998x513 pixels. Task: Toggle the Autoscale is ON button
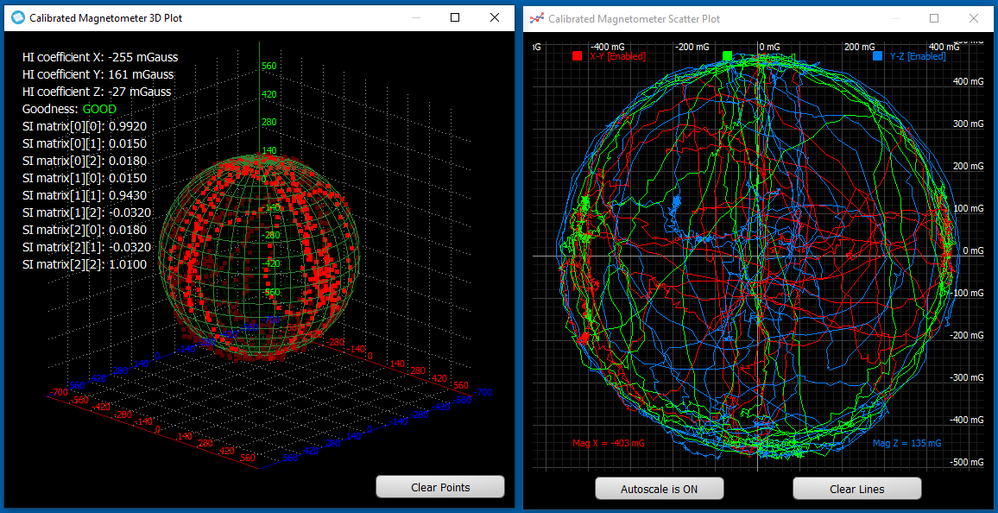(x=659, y=489)
